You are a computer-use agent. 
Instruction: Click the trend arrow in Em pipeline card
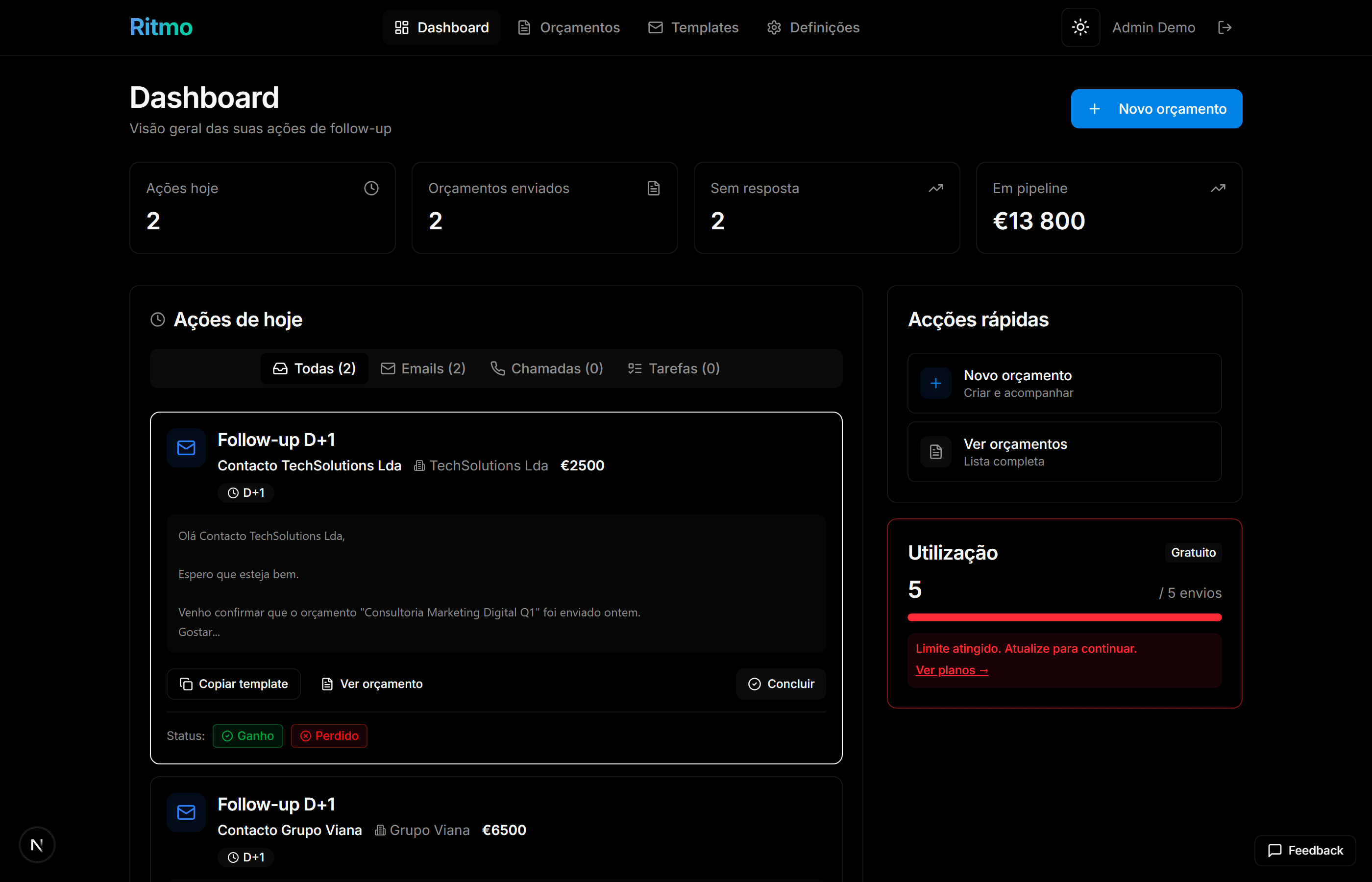[1218, 188]
